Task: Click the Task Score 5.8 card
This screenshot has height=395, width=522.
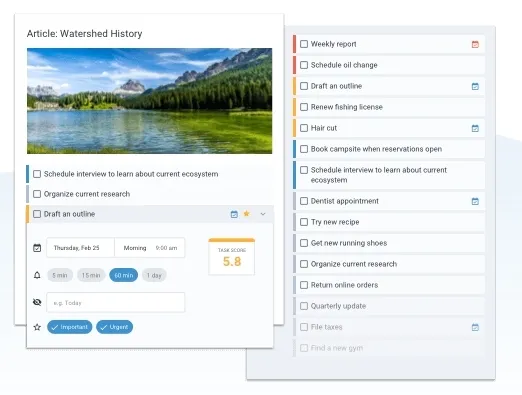Action: (x=232, y=257)
